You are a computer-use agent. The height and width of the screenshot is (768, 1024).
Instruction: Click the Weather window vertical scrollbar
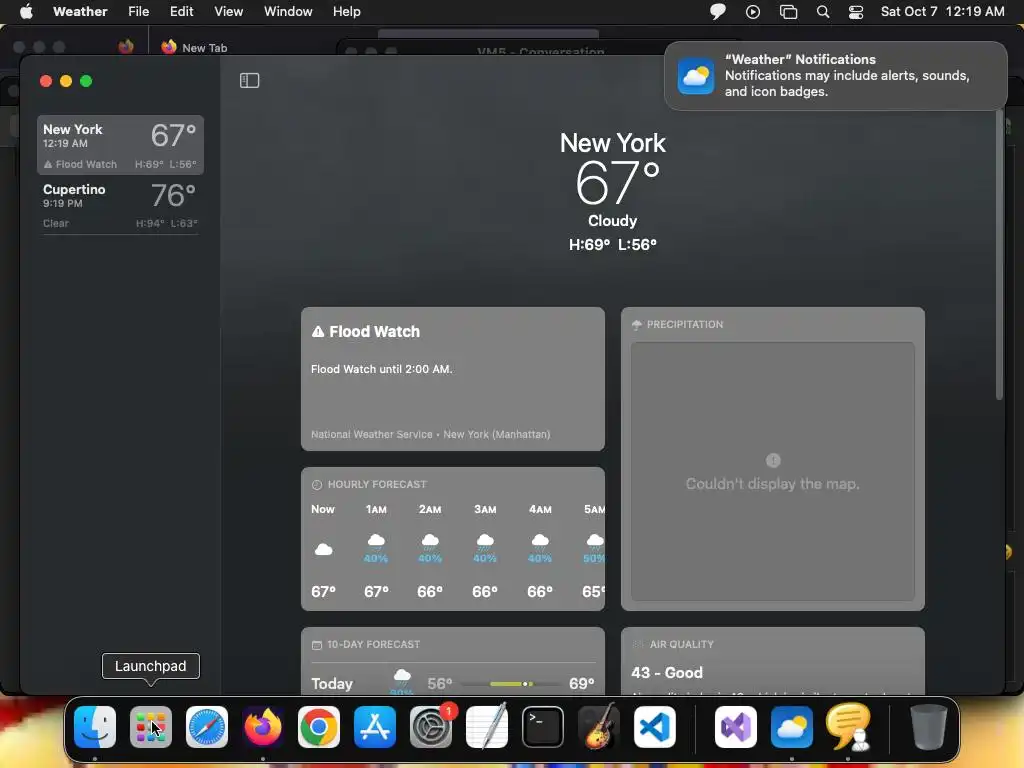pyautogui.click(x=999, y=255)
